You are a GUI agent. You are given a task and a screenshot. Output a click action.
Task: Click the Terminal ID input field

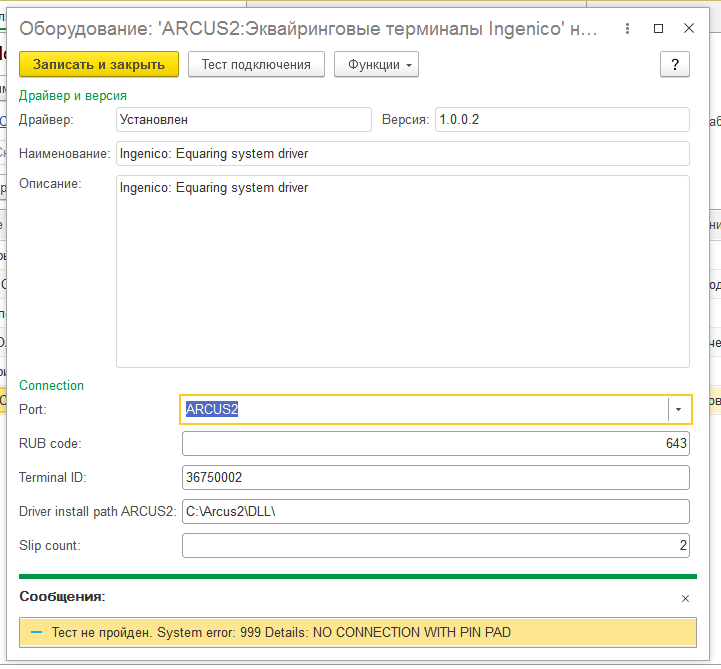point(435,478)
